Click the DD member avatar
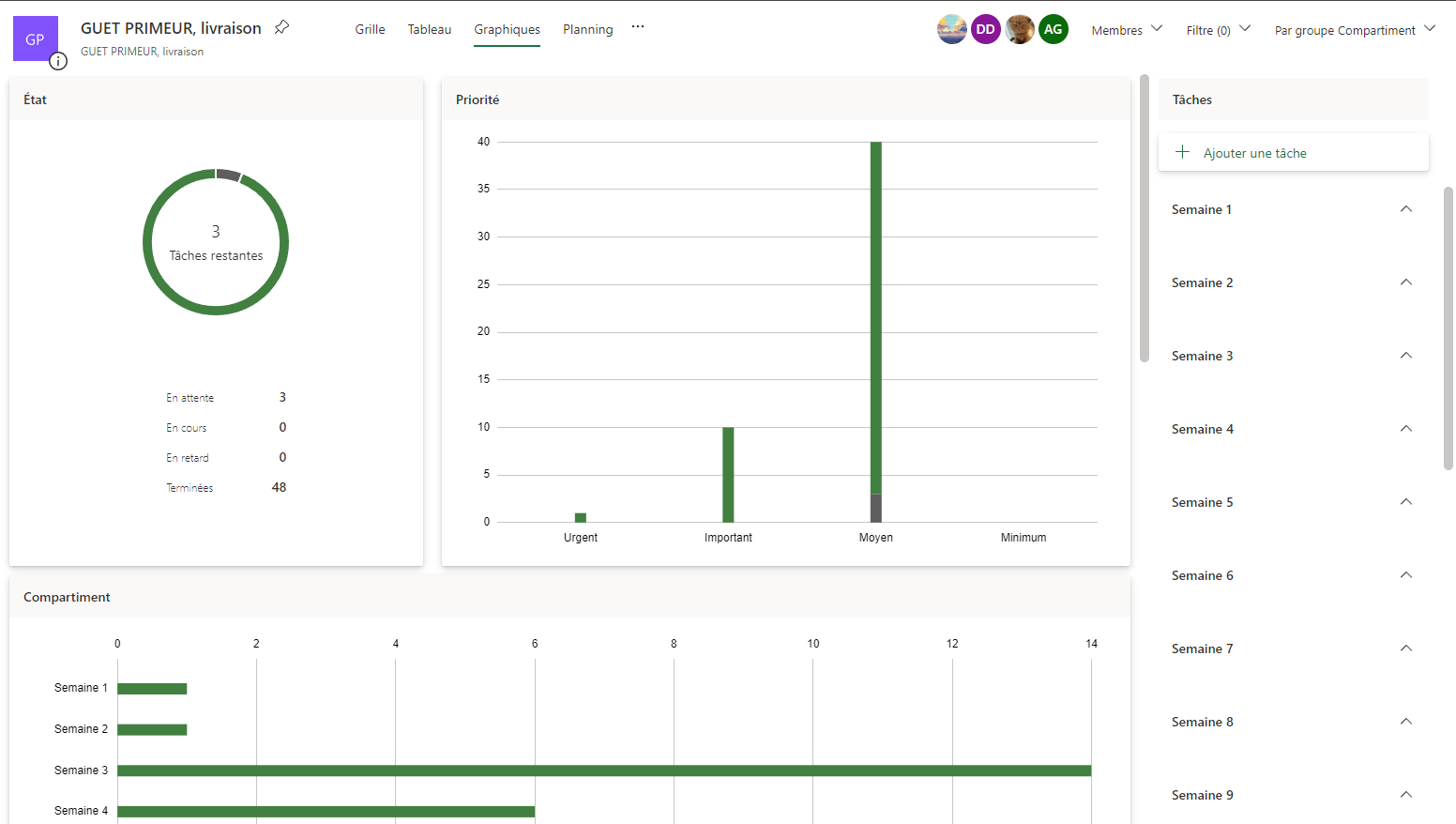 tap(985, 29)
